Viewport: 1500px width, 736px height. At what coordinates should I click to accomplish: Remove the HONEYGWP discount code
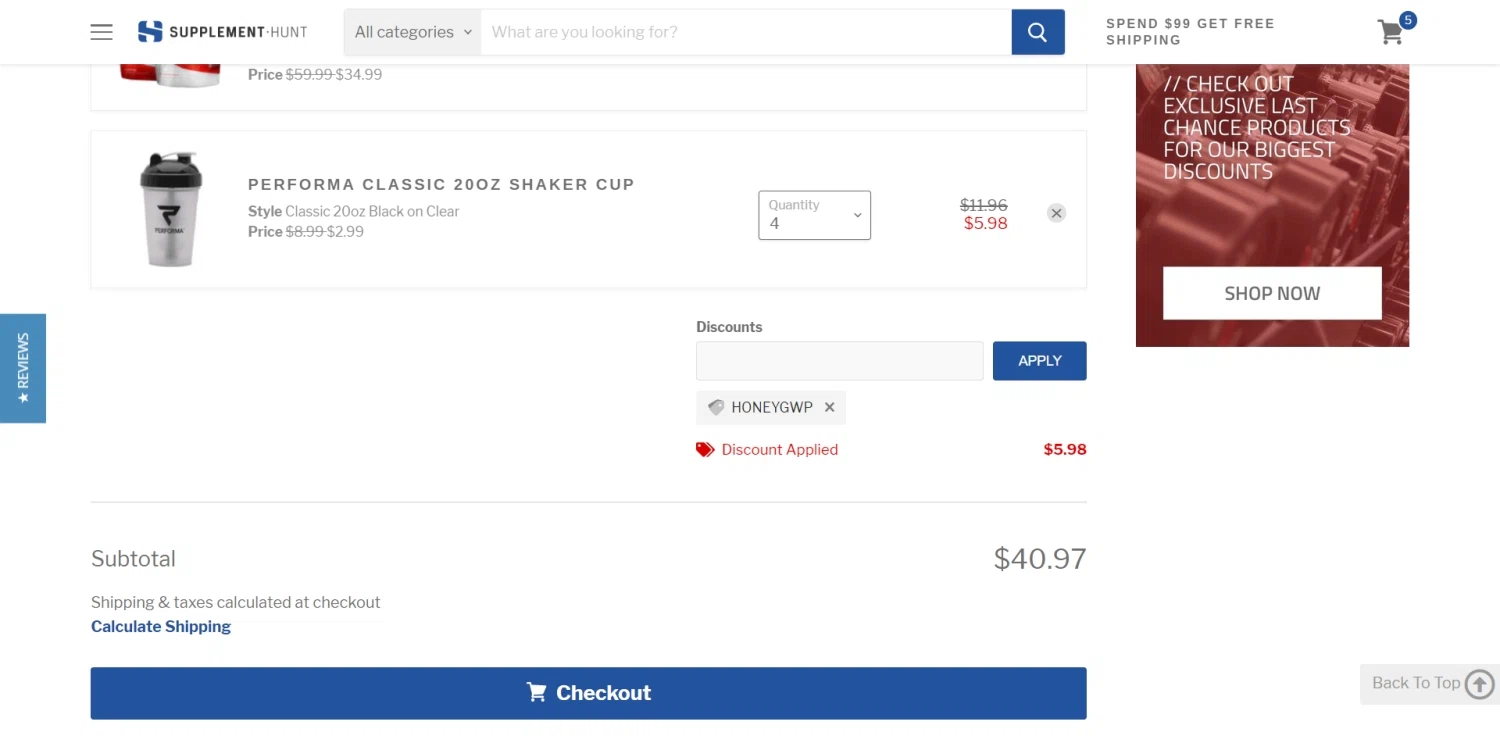click(x=829, y=408)
